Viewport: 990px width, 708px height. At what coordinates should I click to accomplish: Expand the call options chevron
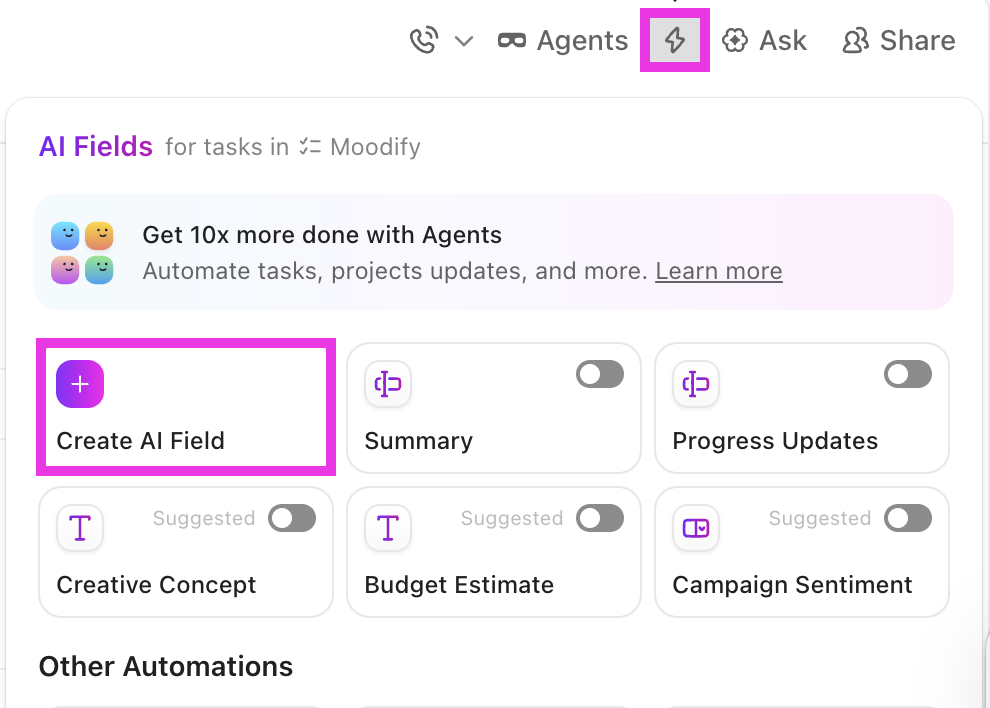tap(464, 42)
